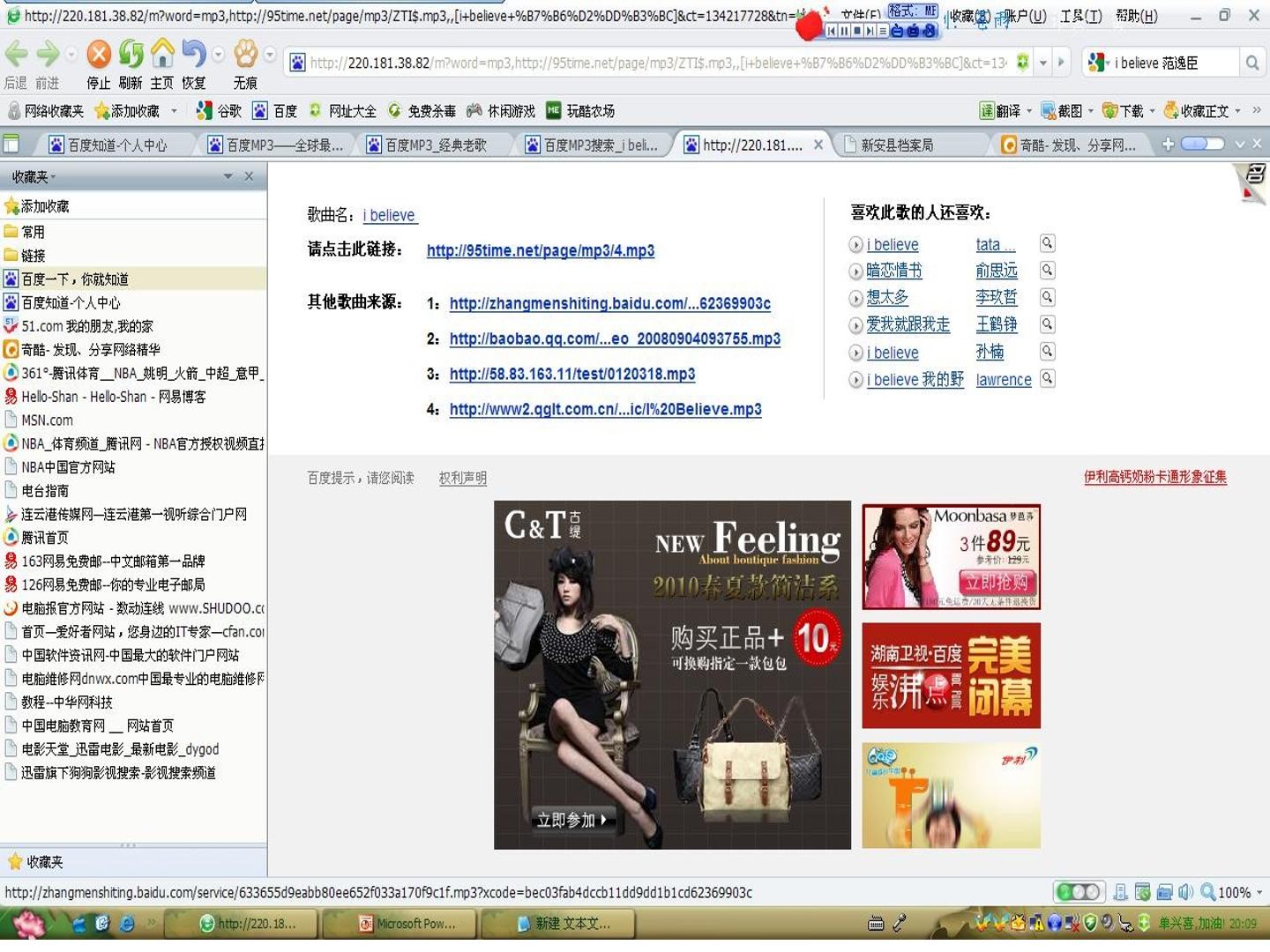Click the orange Stop (停止) button

(x=99, y=55)
